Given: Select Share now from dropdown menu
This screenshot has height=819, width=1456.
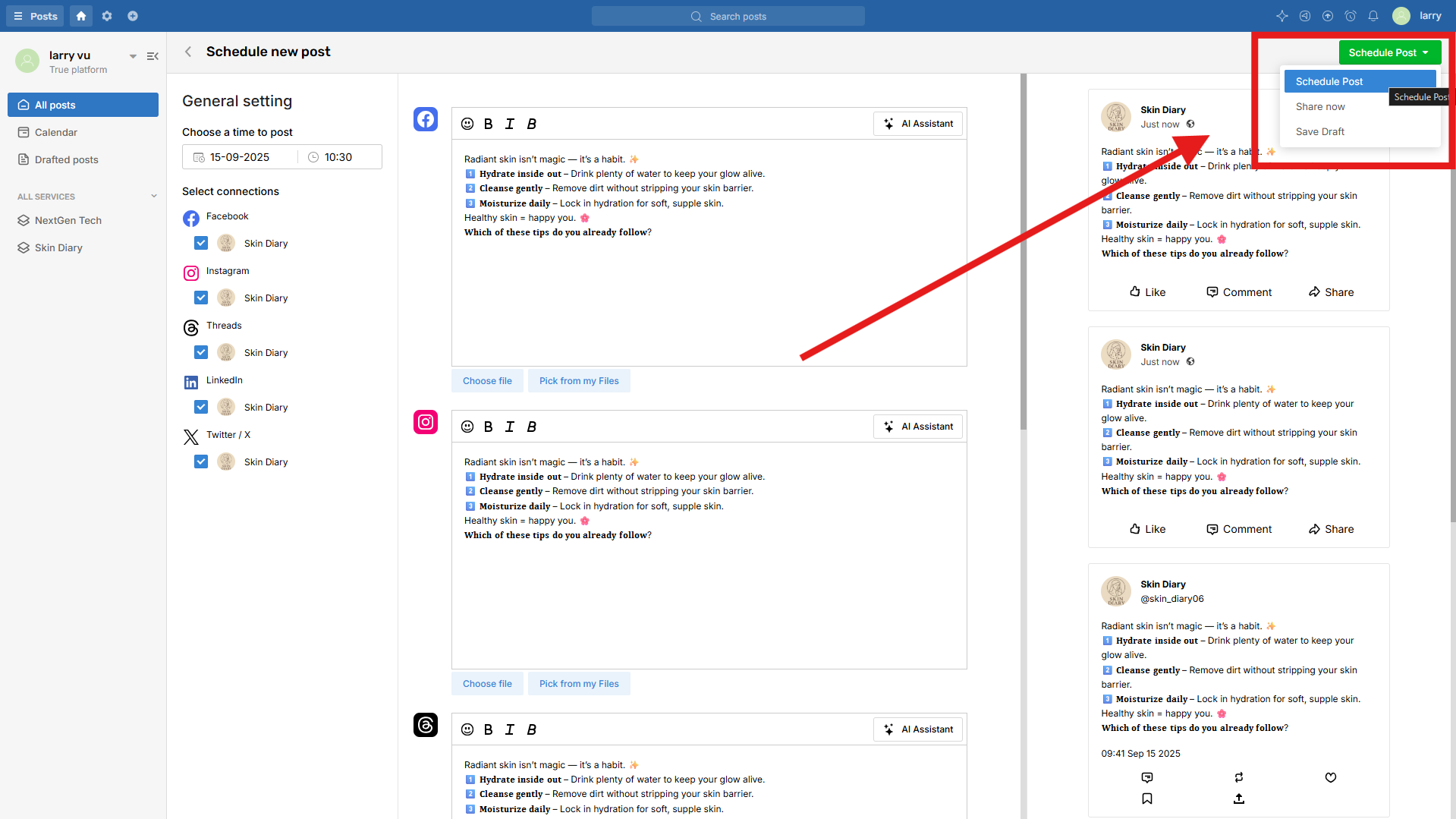Looking at the screenshot, I should pos(1320,107).
